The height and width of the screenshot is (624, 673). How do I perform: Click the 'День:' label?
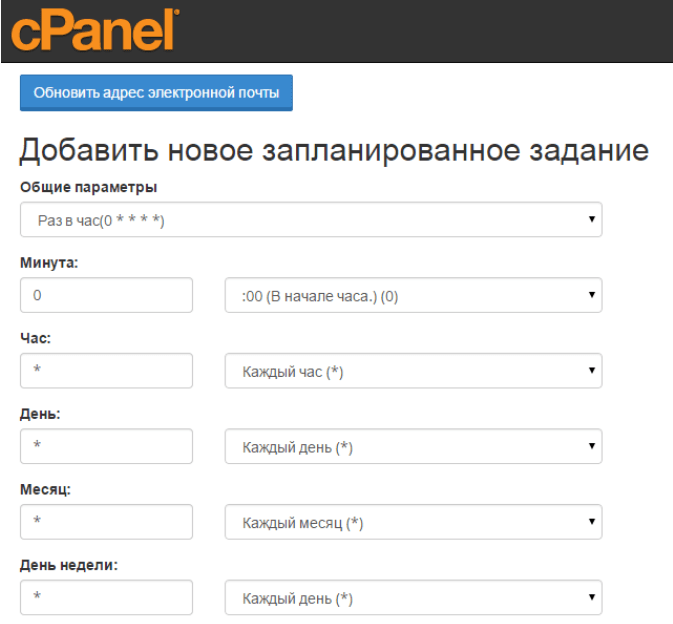(x=40, y=414)
